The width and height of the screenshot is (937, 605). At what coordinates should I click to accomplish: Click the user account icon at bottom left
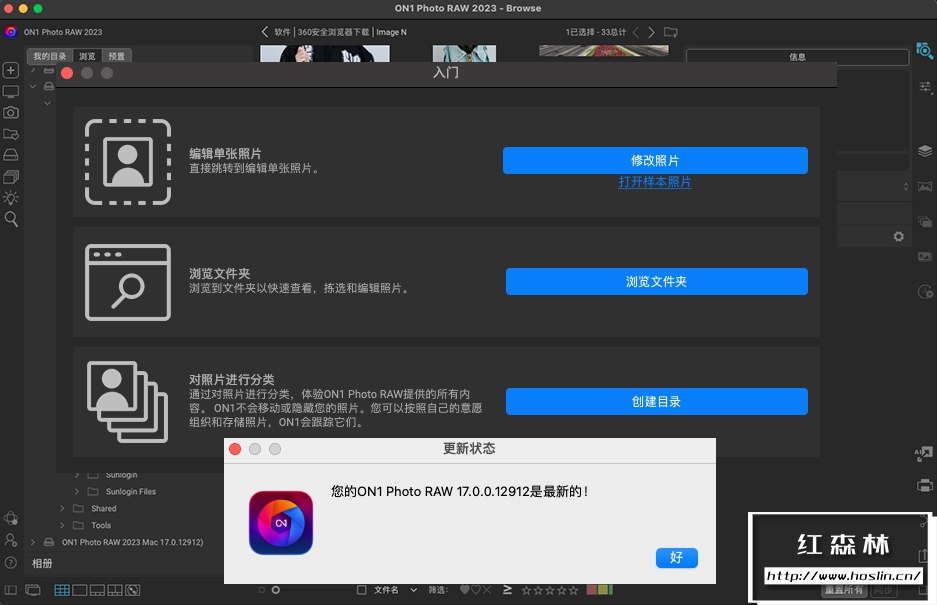[x=11, y=540]
